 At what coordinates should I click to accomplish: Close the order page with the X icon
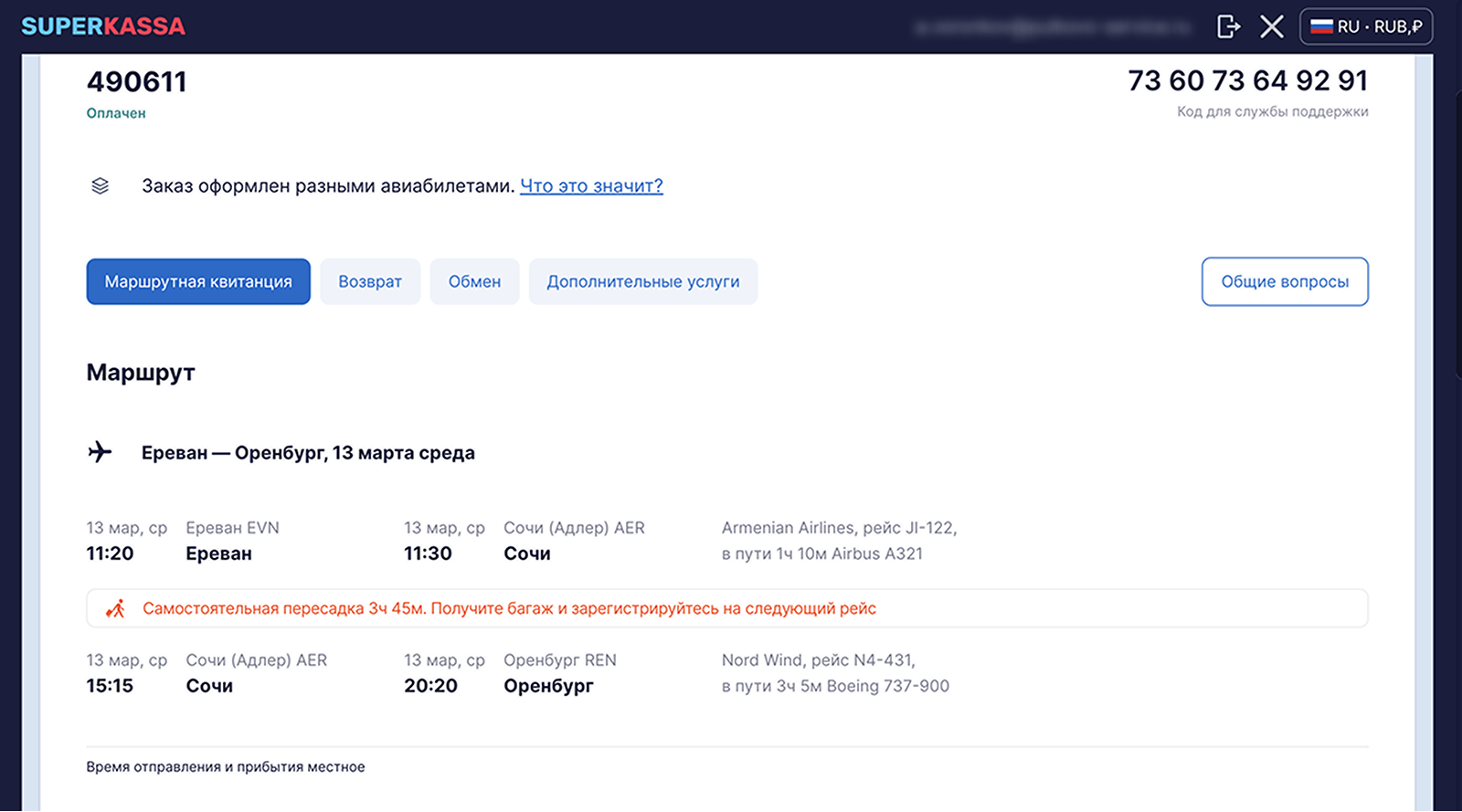[x=1272, y=26]
